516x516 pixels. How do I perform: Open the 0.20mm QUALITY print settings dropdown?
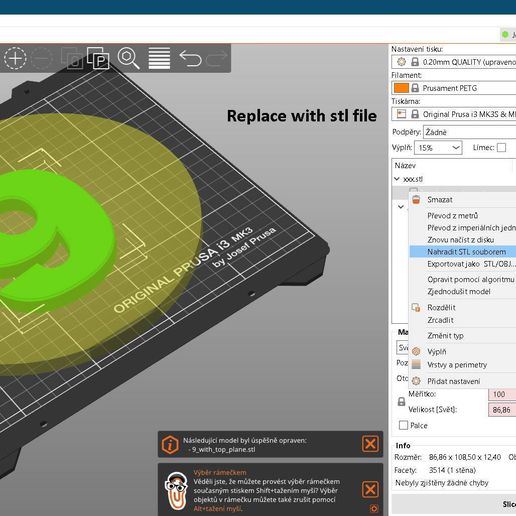point(453,62)
